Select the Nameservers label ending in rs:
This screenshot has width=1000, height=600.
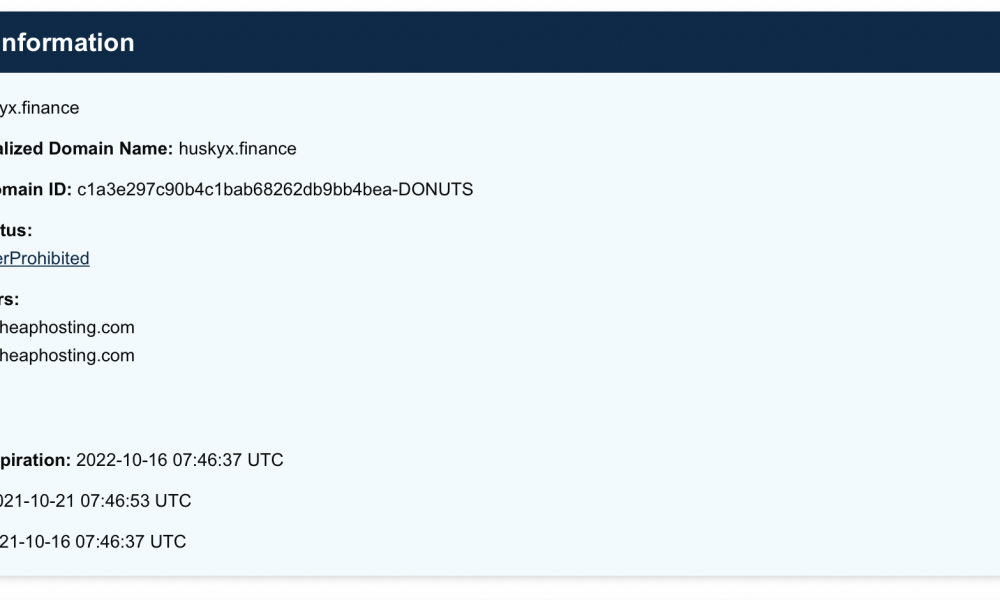click(x=10, y=299)
